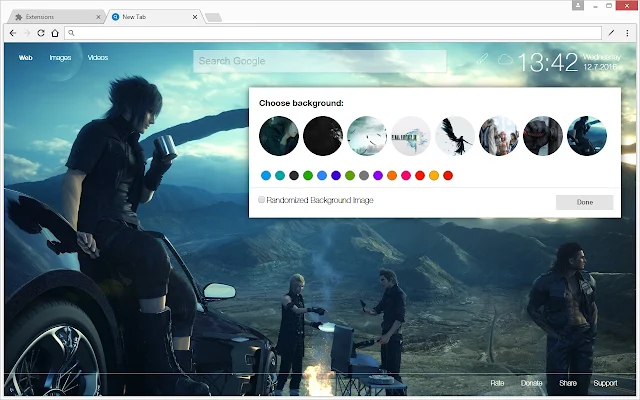Select the New Tab tab
Image resolution: width=640 pixels, height=400 pixels.
[x=154, y=17]
